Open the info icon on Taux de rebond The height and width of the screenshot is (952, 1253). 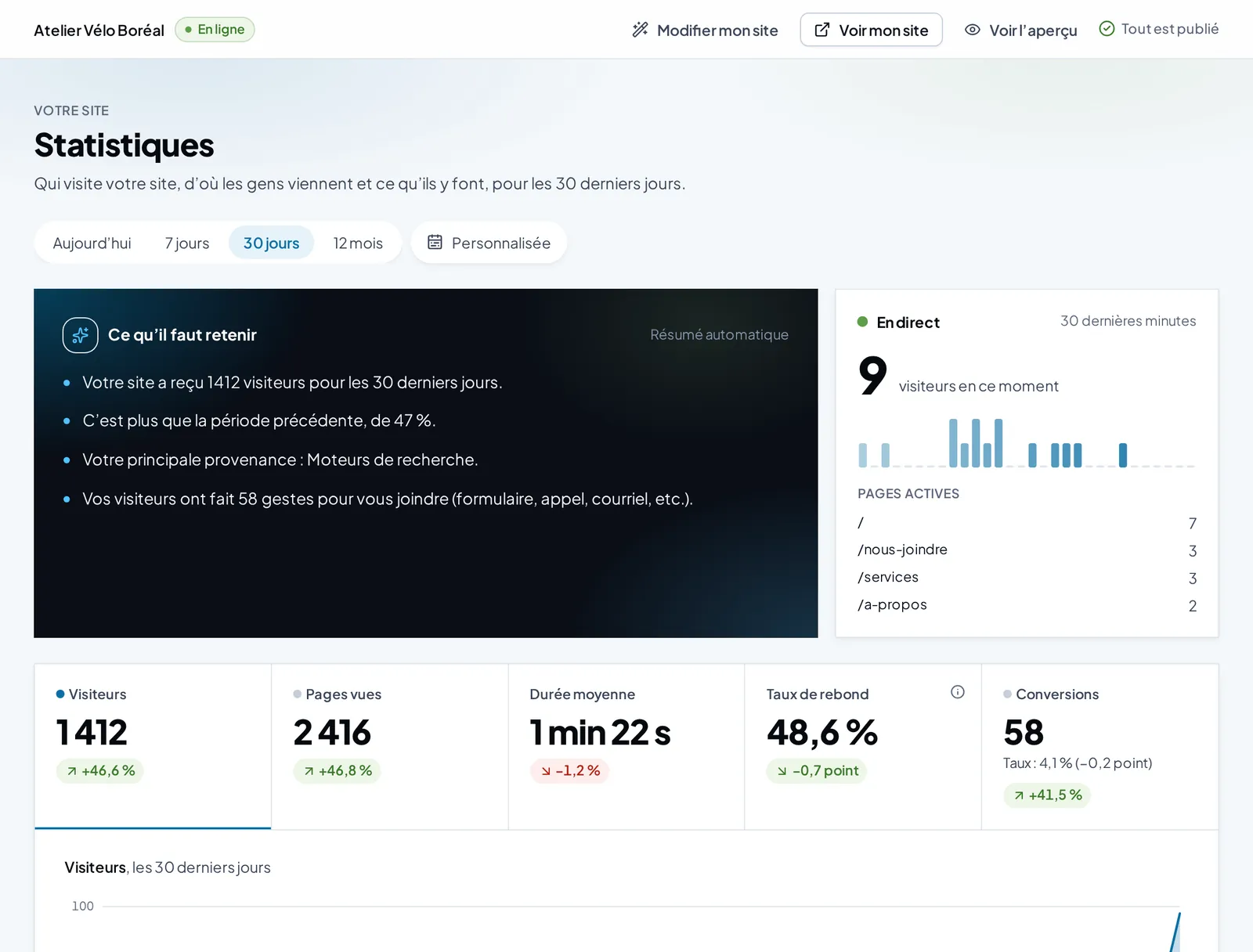957,692
